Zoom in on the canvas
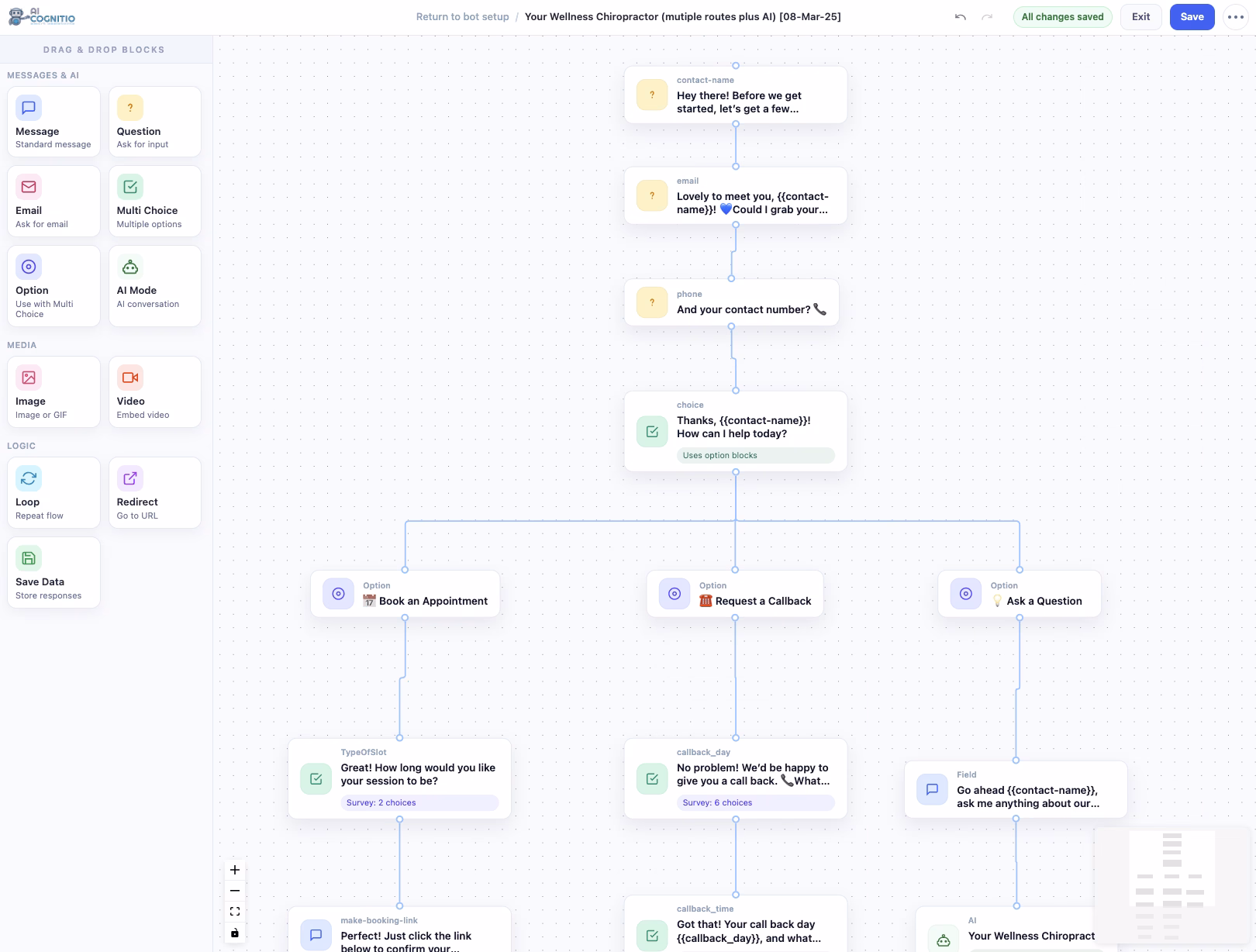1256x952 pixels. click(x=235, y=870)
